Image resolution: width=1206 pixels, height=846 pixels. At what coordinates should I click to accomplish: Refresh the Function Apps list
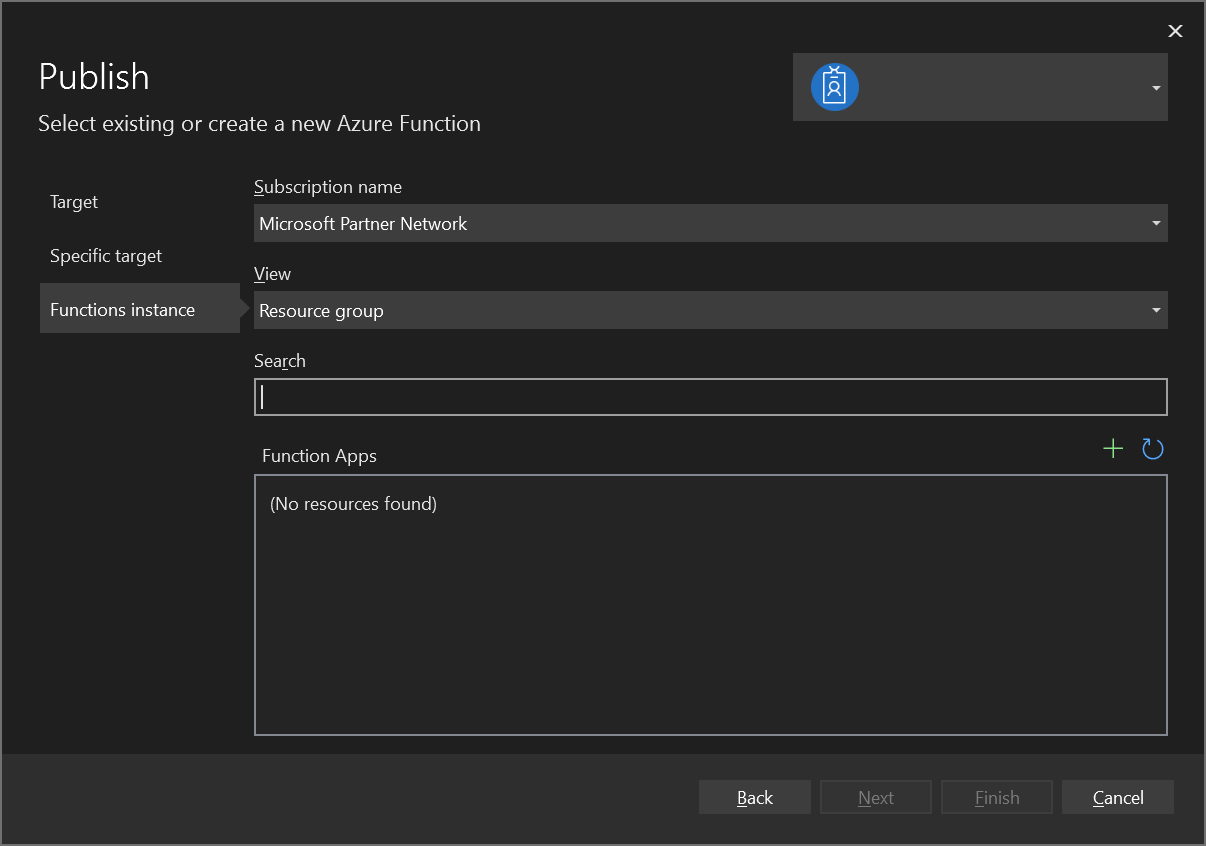pyautogui.click(x=1152, y=449)
